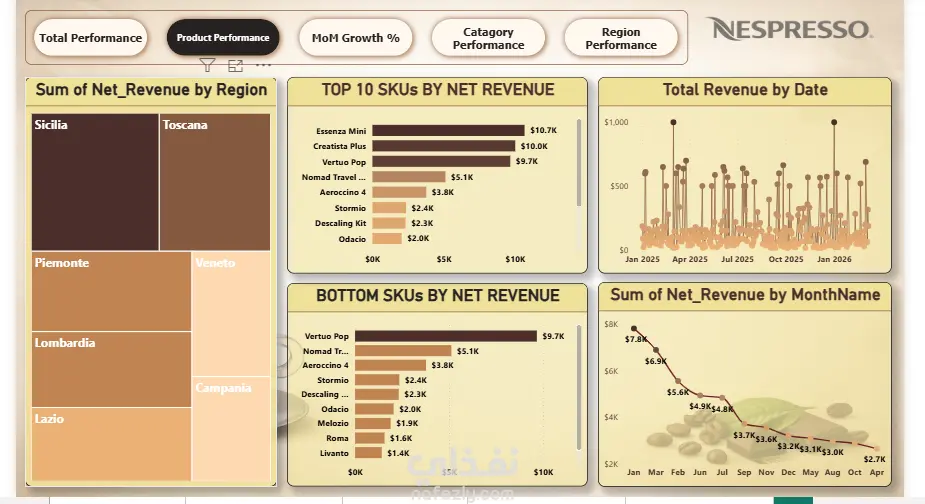Image resolution: width=925 pixels, height=504 pixels.
Task: Click the $2.3K Descaling Kit bar in Top 10
Action: pyautogui.click(x=388, y=223)
